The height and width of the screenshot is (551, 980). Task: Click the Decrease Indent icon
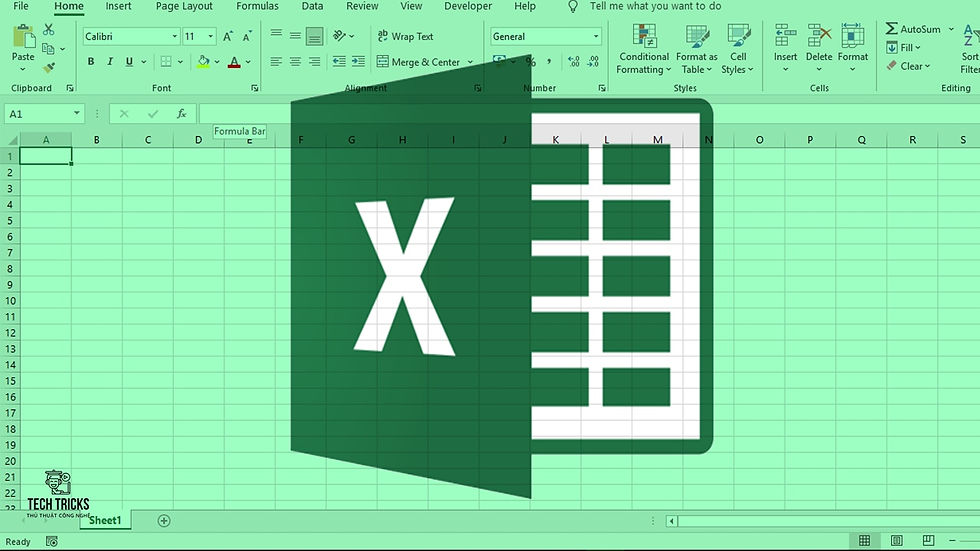339,61
